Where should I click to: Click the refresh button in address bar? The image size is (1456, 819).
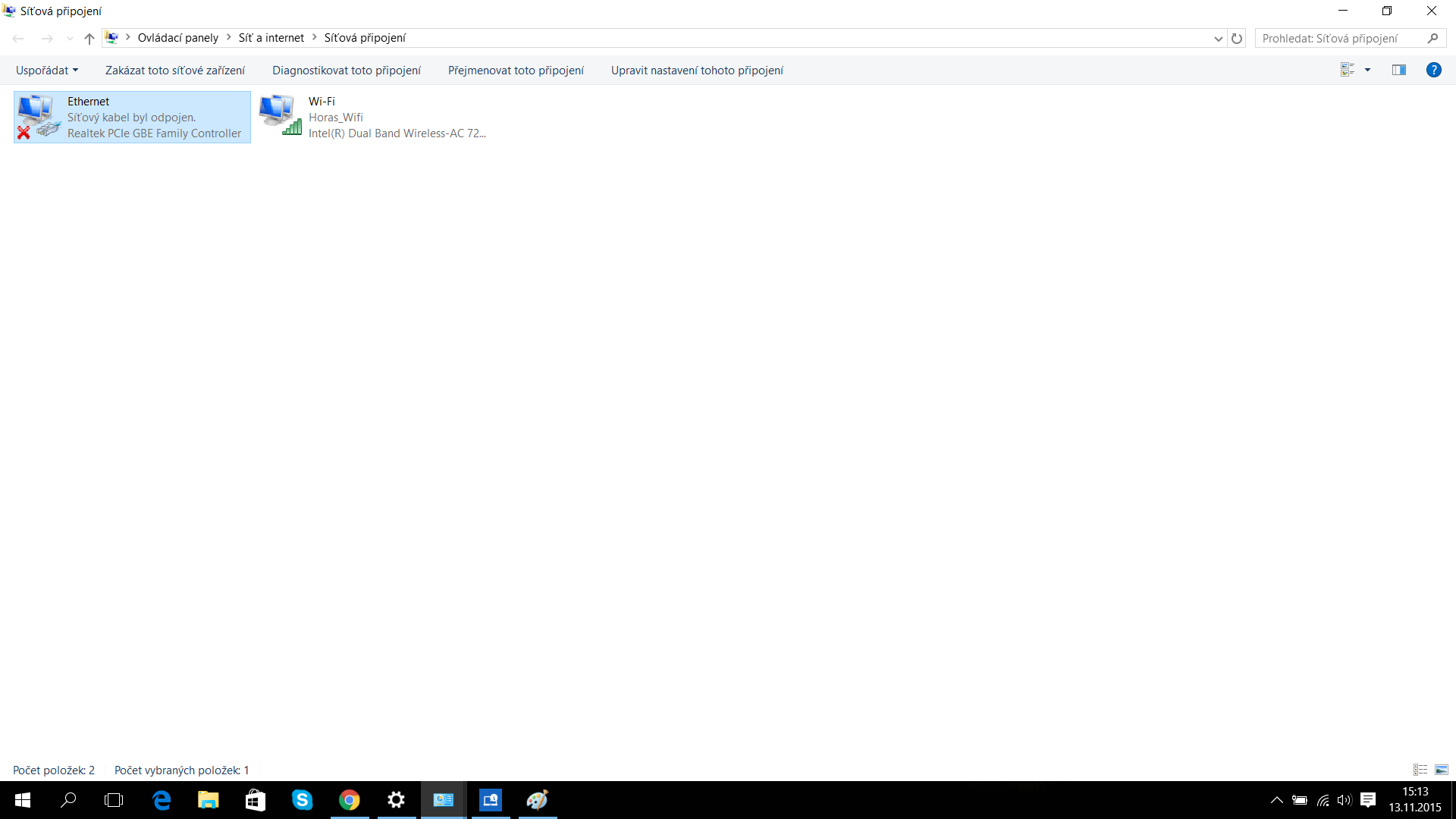click(x=1237, y=38)
